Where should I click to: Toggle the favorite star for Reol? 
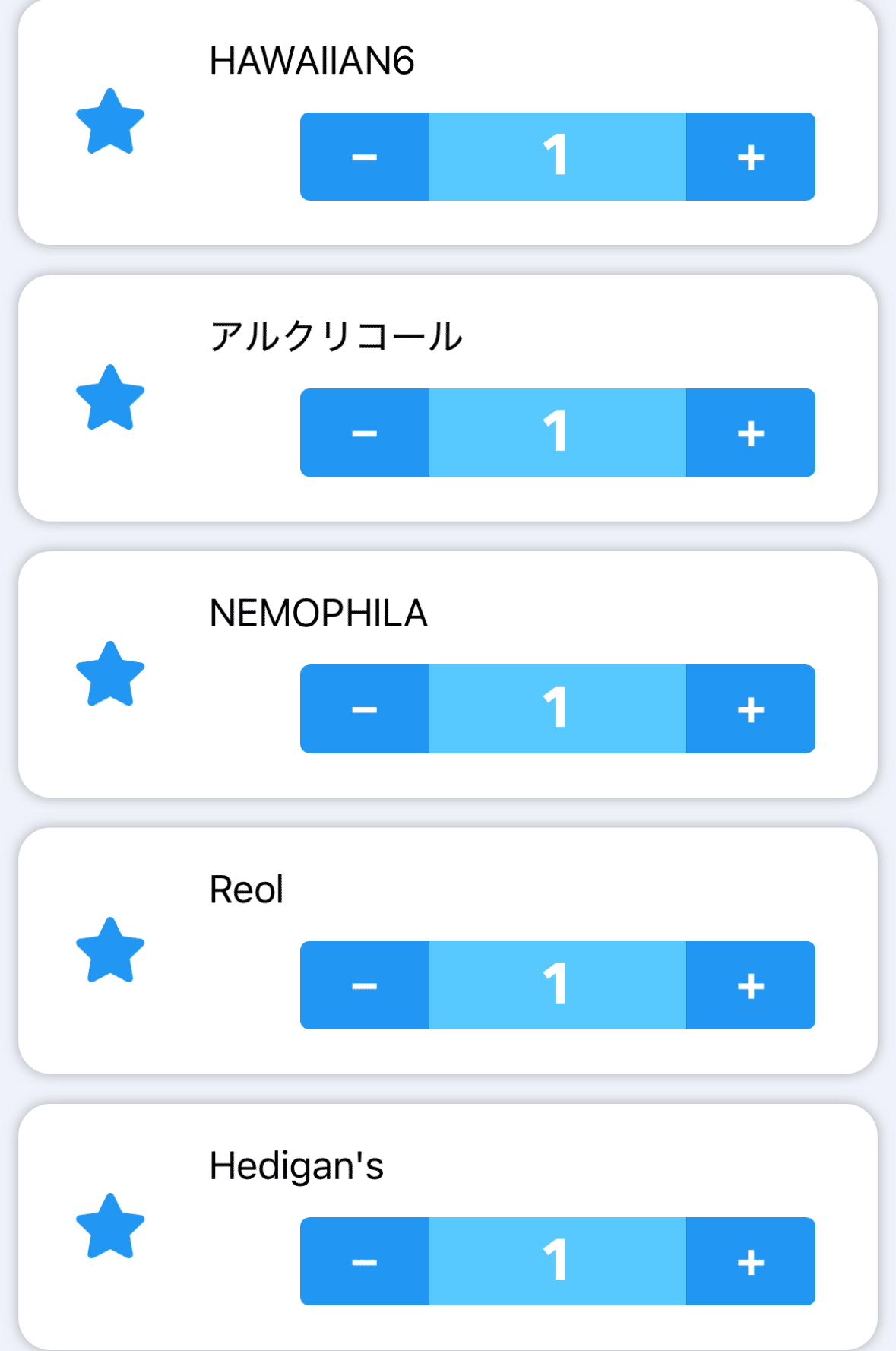110,951
